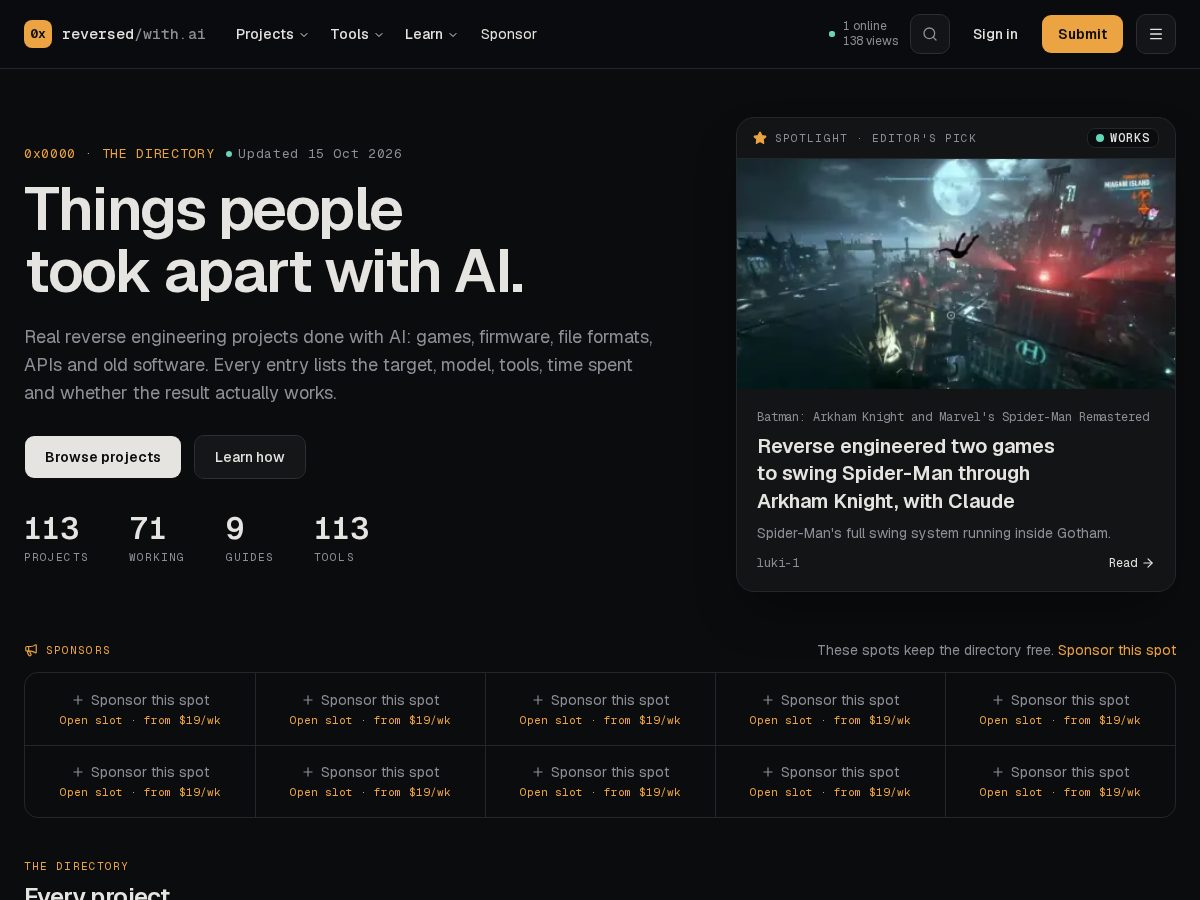This screenshot has height=900, width=1200.
Task: Click the Submit button
Action: (1082, 34)
